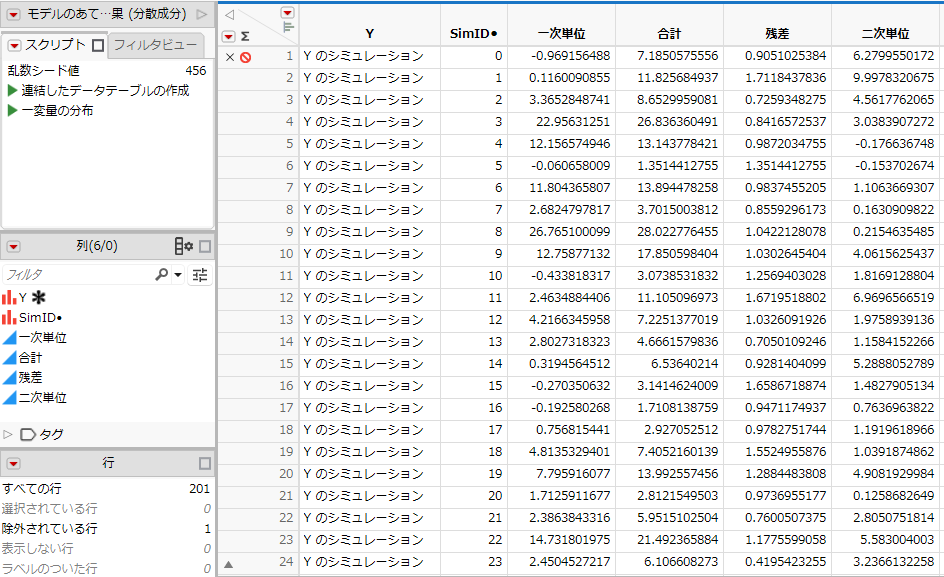This screenshot has width=944, height=577.
Task: Open the search magnifier dropdown arrow
Action: (178, 275)
